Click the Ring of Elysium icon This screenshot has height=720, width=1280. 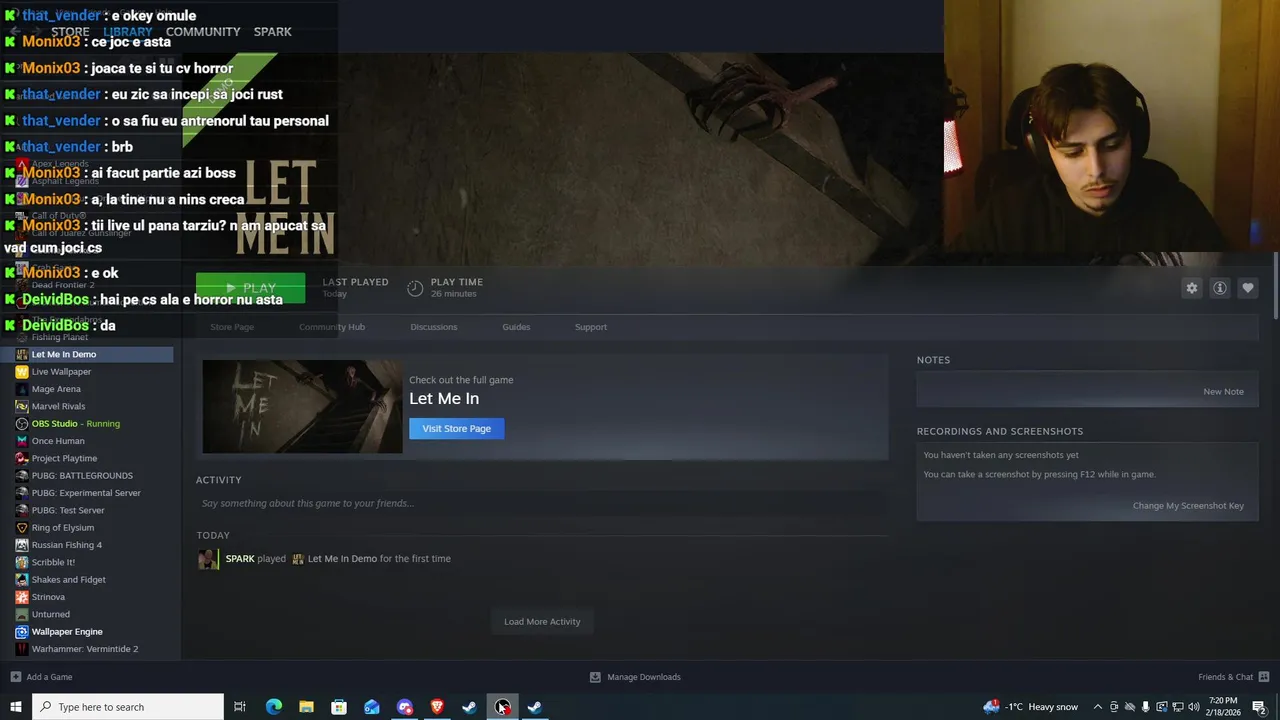coord(22,527)
